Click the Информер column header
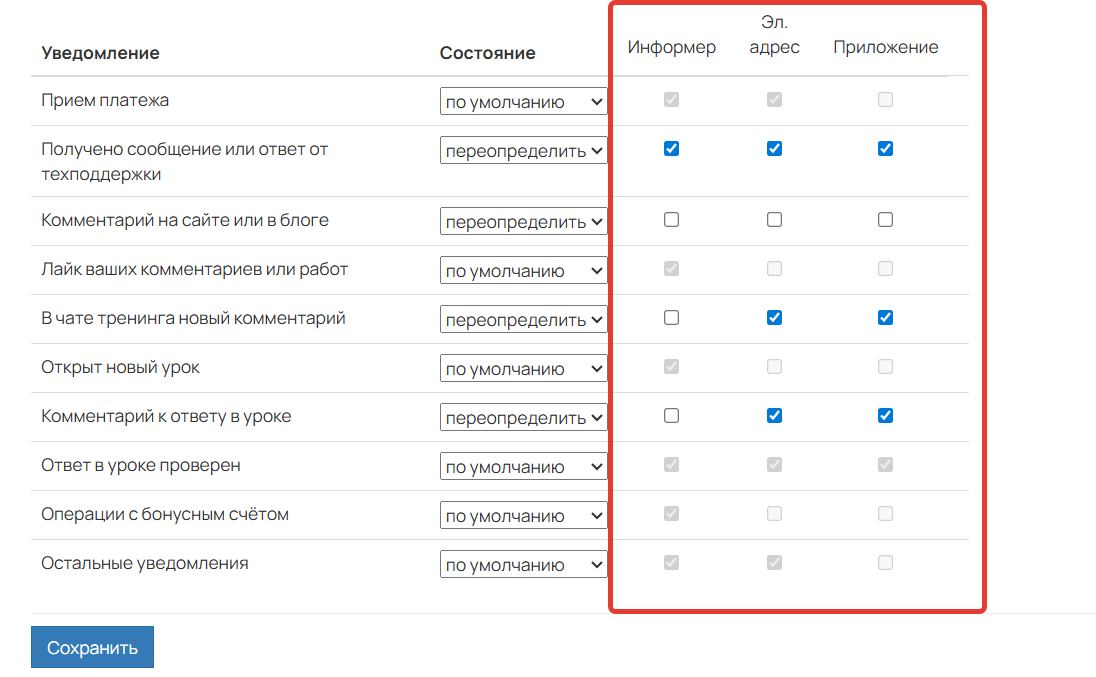This screenshot has height=677, width=1096. click(x=671, y=48)
